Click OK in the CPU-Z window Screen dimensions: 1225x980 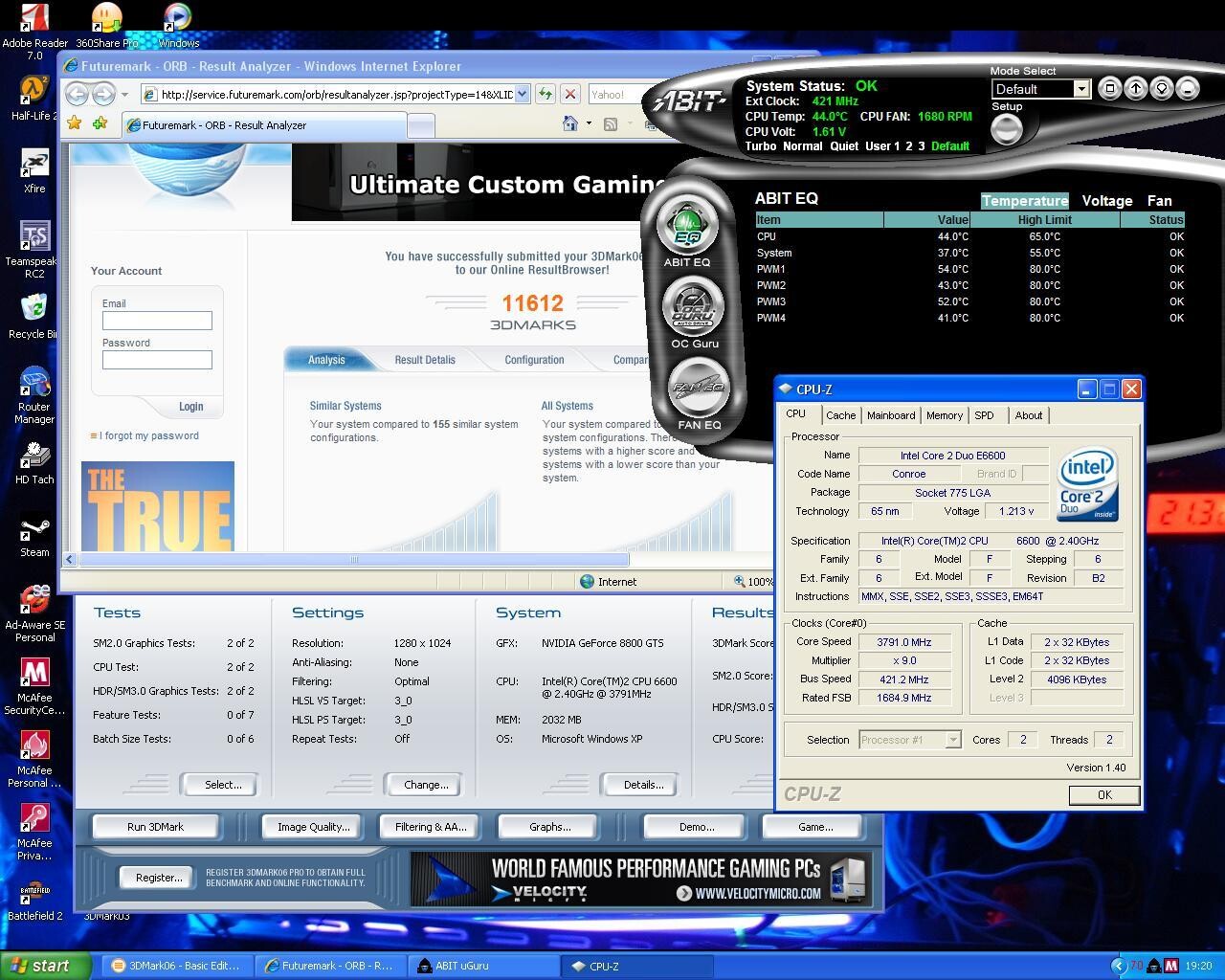[1104, 795]
